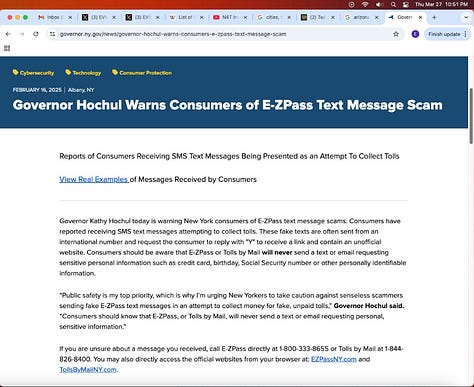Open site information icon in address bar
474x387 pixels.
pyautogui.click(x=52, y=34)
